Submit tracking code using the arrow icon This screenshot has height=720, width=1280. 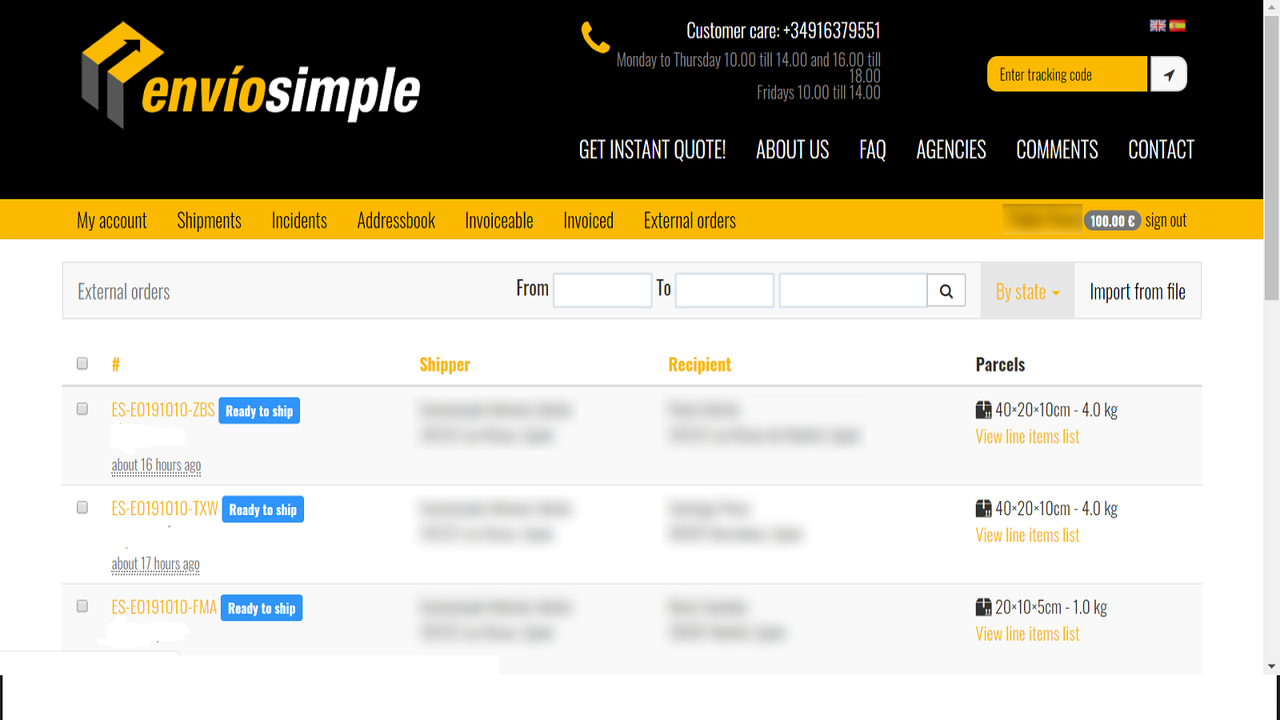1168,74
